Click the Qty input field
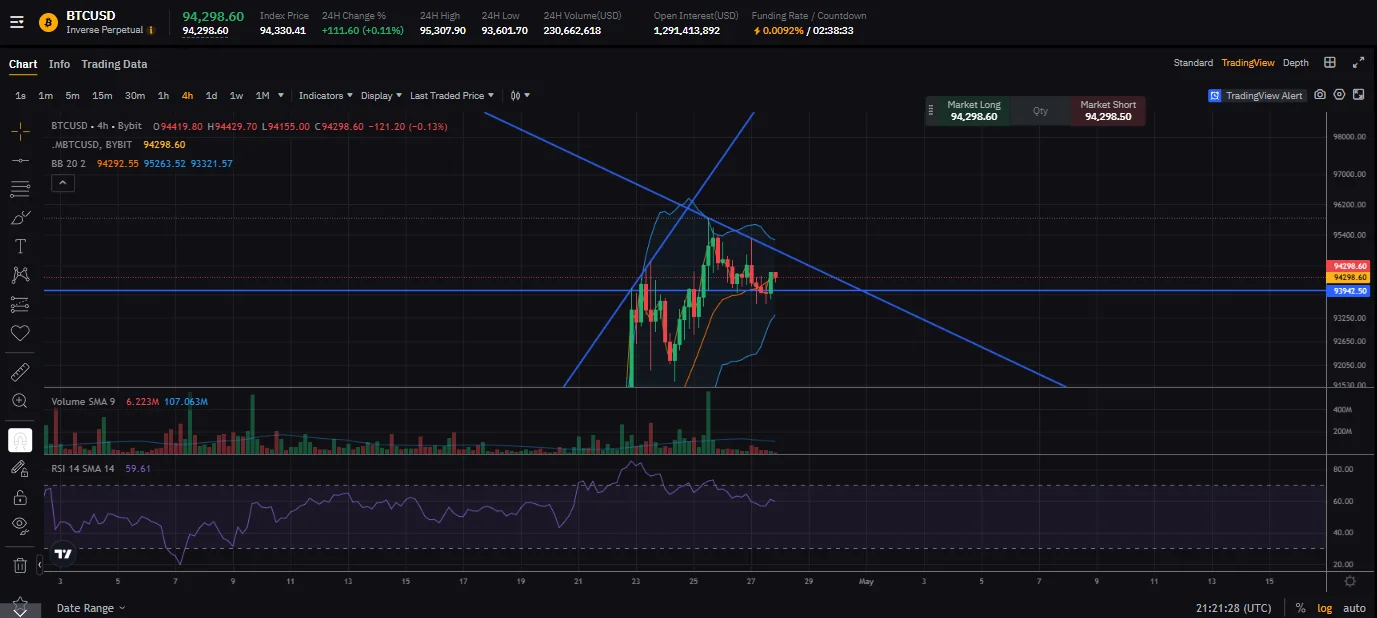The image size is (1377, 618). [1040, 111]
